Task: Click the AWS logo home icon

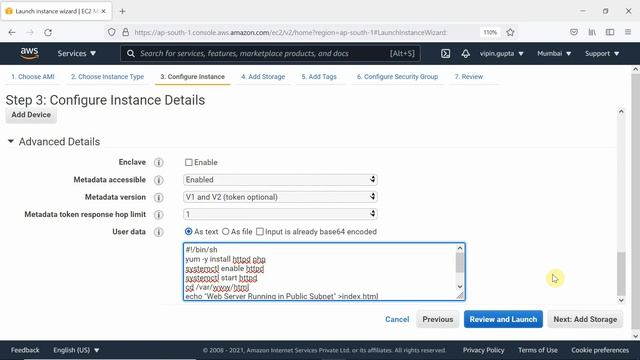Action: pyautogui.click(x=29, y=53)
